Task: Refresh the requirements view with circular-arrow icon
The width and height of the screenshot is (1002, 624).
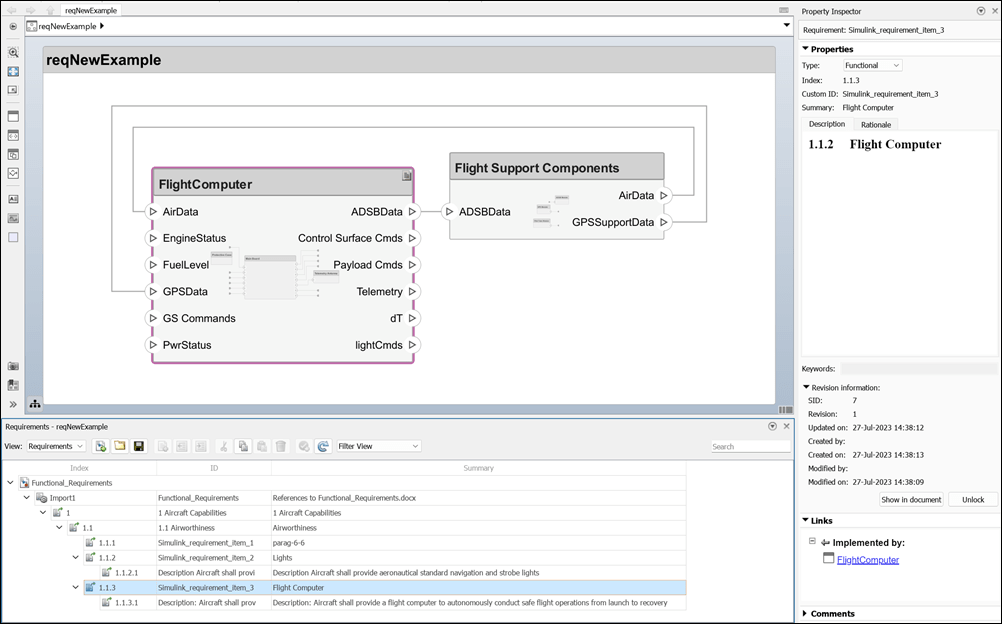Action: coord(323,445)
